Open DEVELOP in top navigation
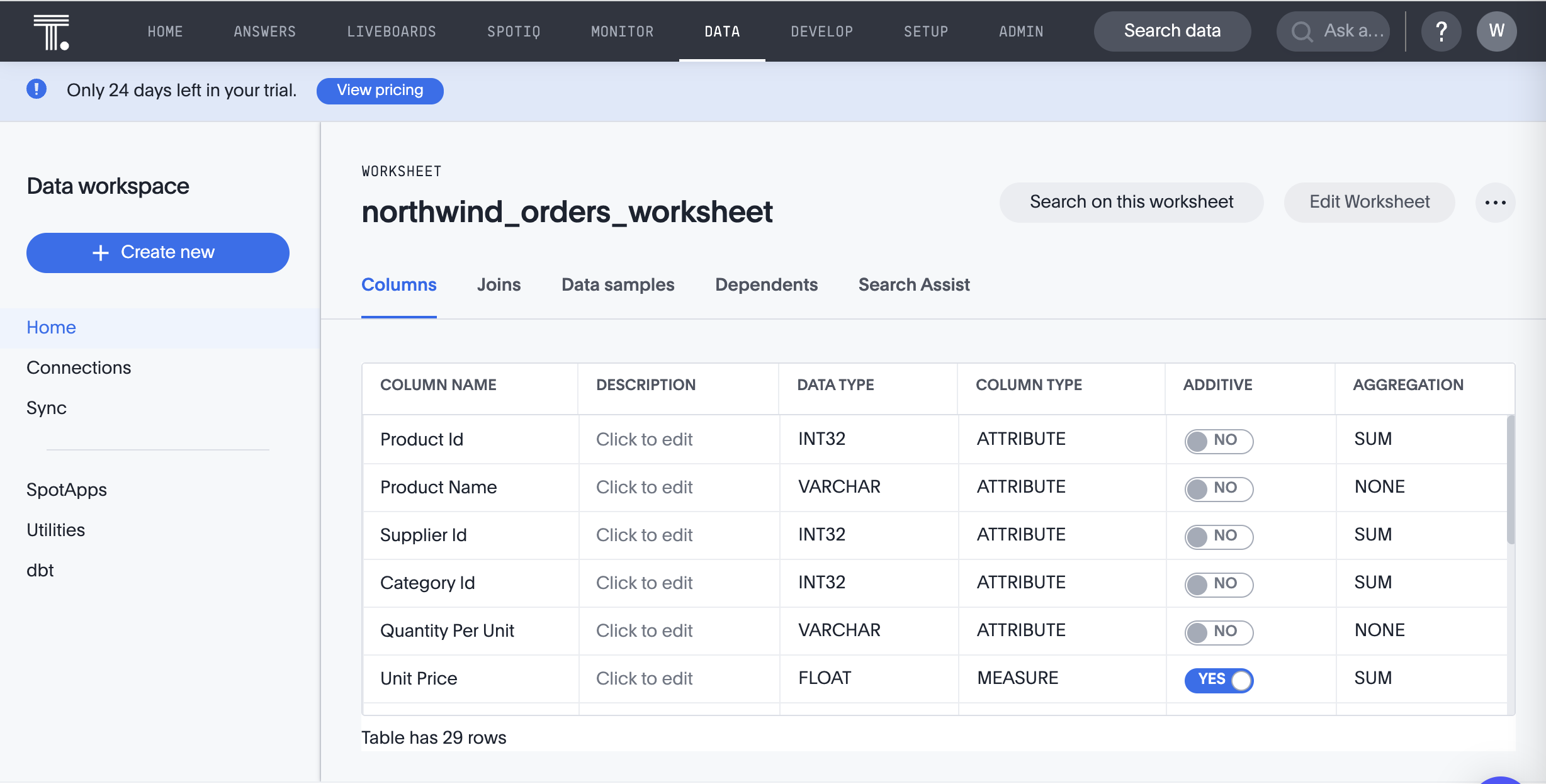Screen dimensions: 1546x784 (821, 31)
